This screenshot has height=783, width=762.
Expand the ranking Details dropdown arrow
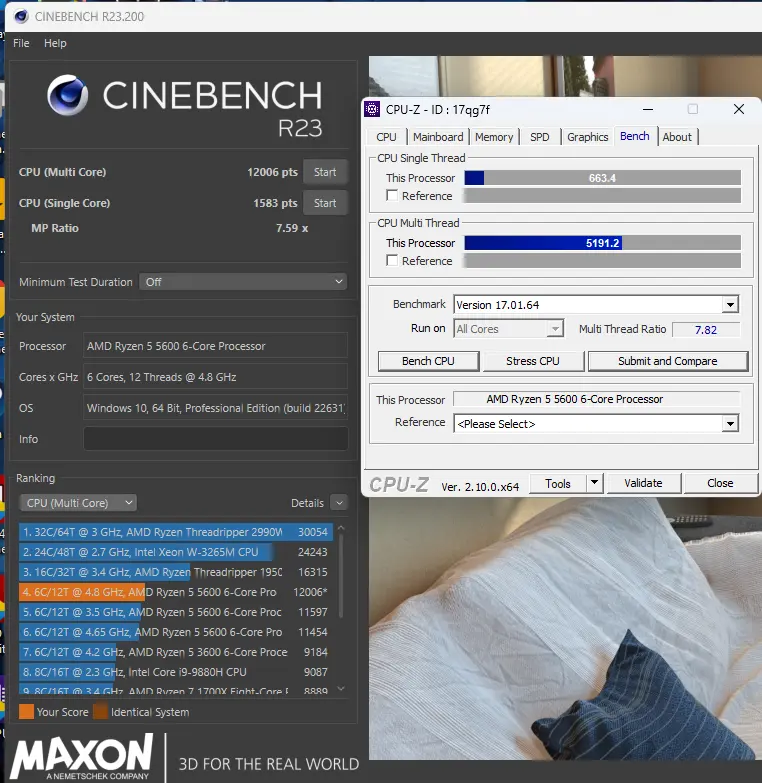tap(340, 503)
